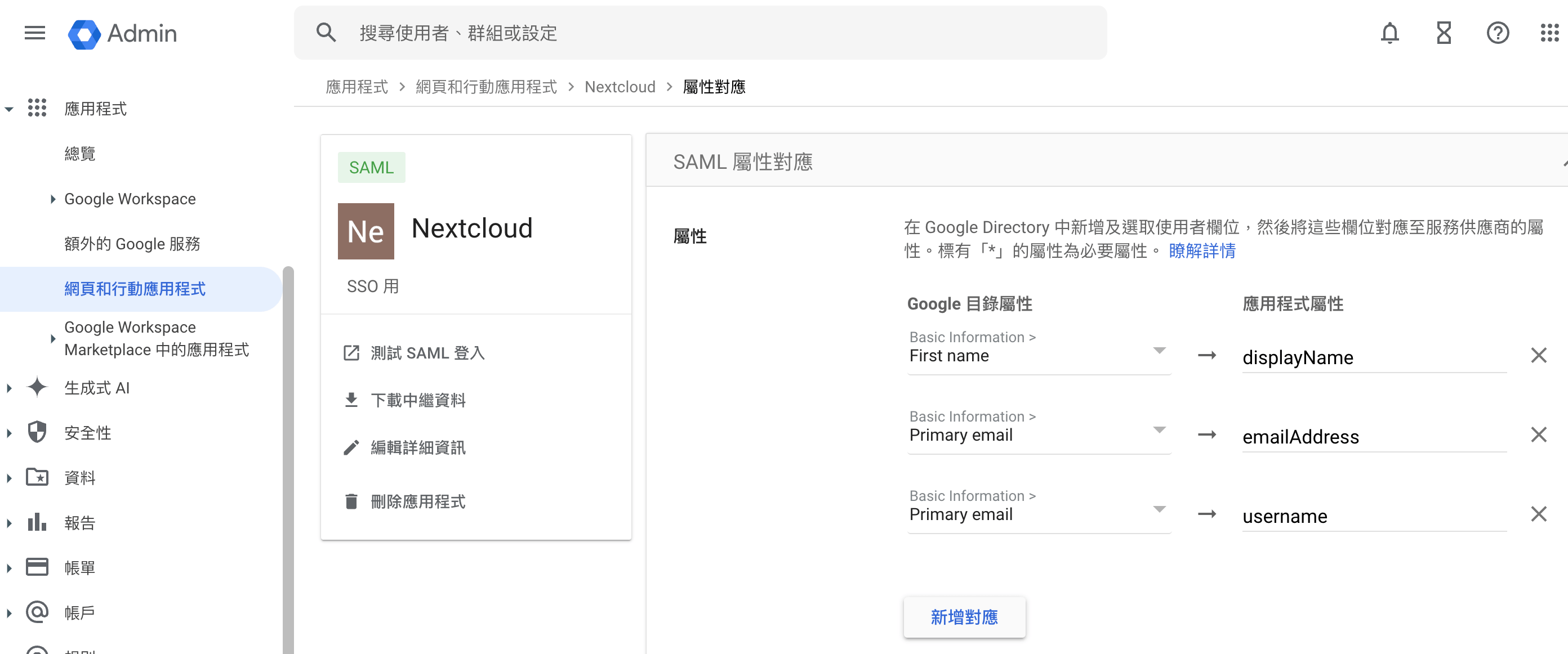Expand the 帳單 section arrow

(9, 568)
